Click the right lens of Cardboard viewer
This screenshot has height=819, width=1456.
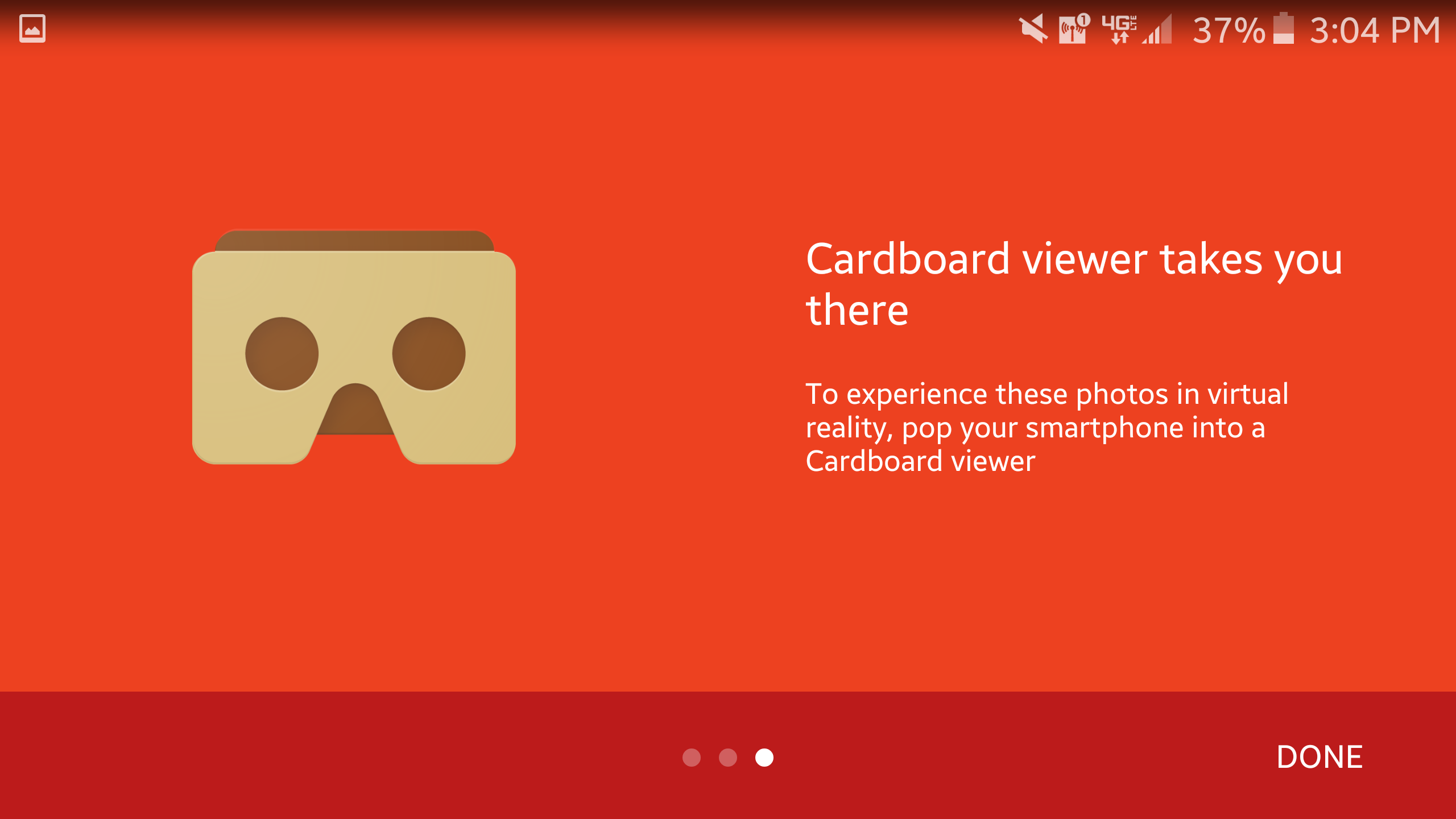click(429, 354)
